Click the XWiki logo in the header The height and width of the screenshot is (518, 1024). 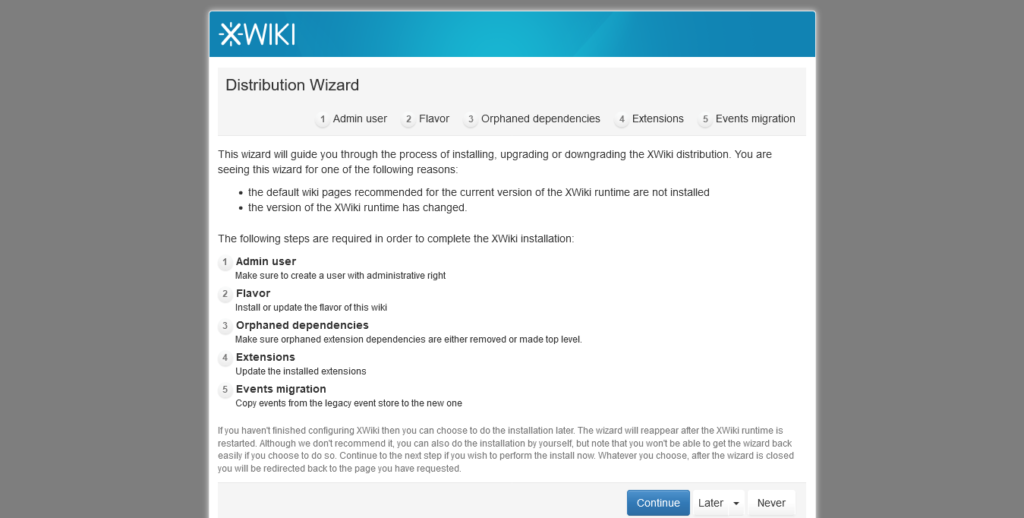257,35
